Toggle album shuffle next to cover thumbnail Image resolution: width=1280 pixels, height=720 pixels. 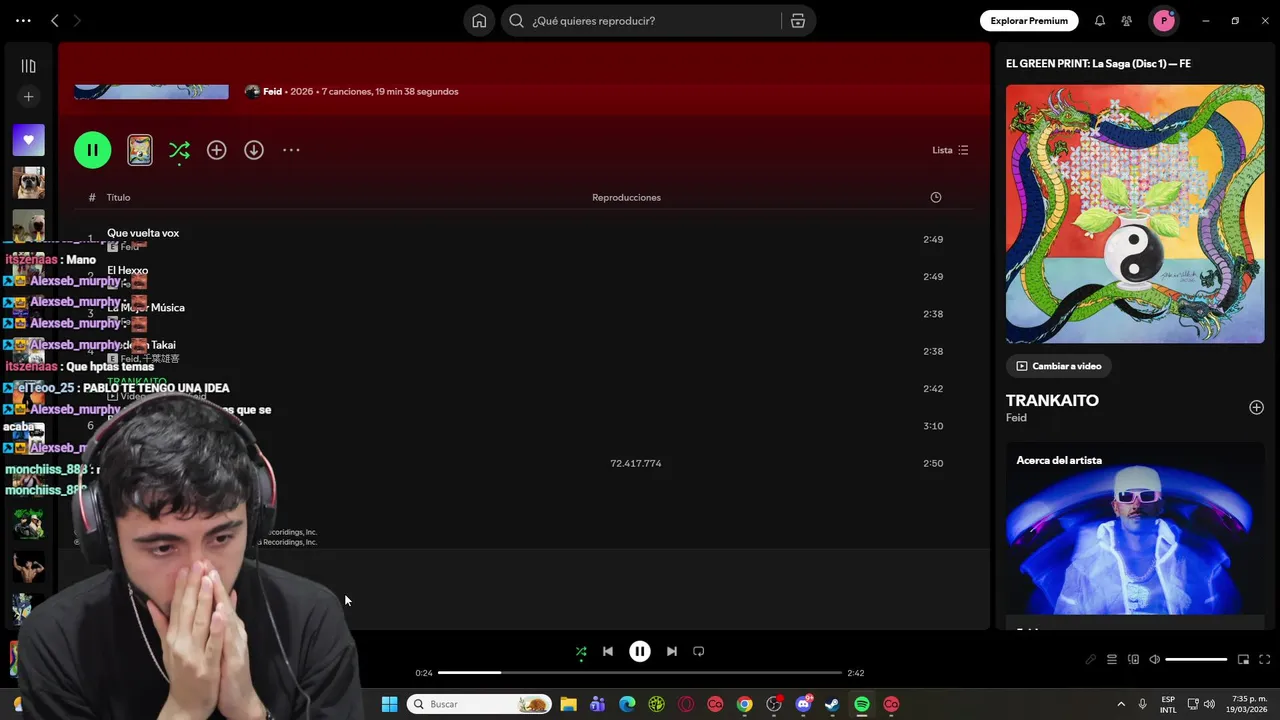(x=179, y=150)
